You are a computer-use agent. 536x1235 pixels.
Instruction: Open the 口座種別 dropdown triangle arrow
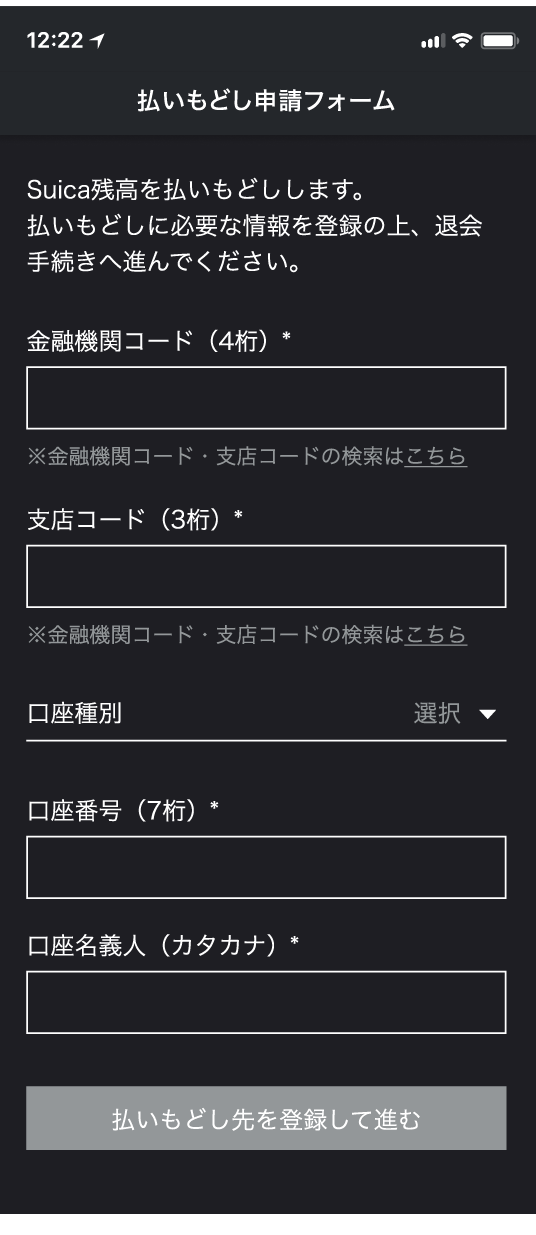[x=487, y=714]
